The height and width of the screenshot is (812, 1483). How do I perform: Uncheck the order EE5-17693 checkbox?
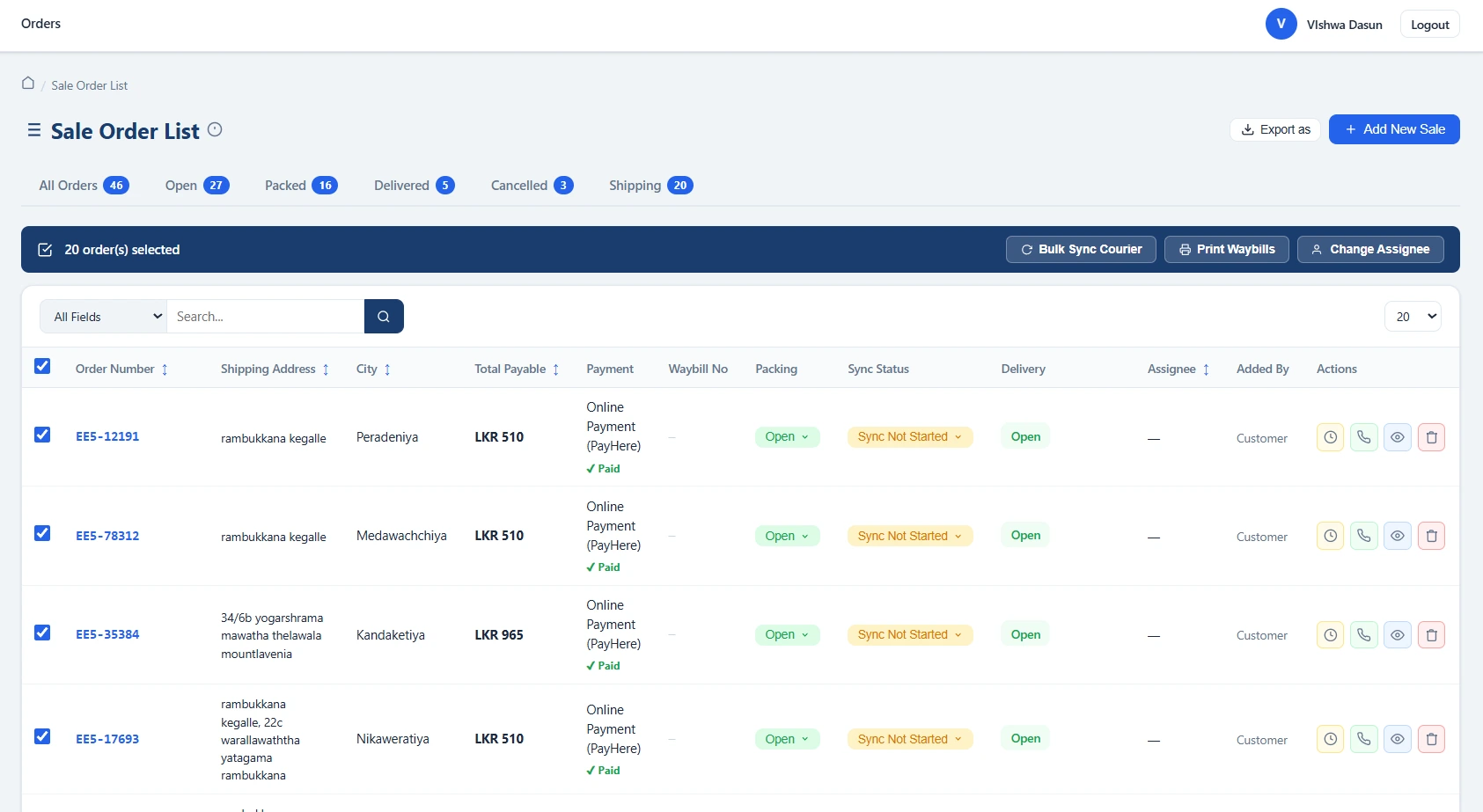(x=42, y=736)
